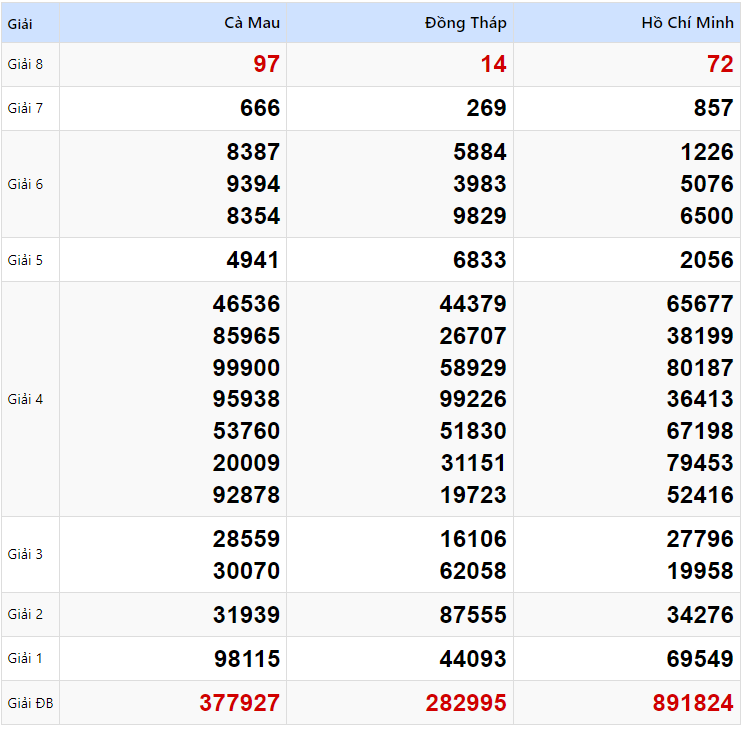Select Cà Mau Giải 7 number 666
Image resolution: width=745 pixels, height=729 pixels.
coord(260,108)
